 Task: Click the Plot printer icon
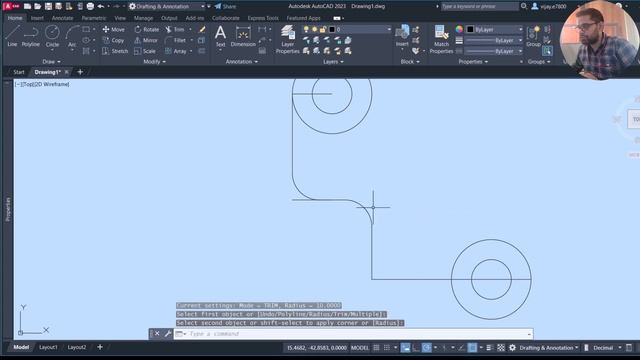[90, 6]
